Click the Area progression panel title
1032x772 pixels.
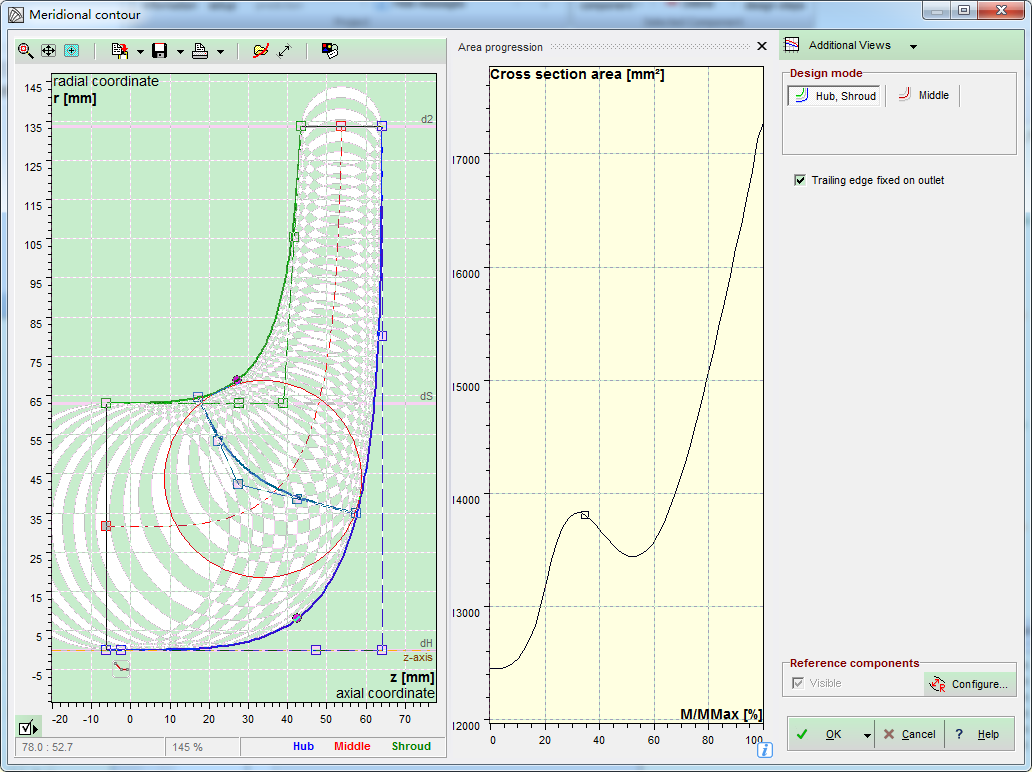pyautogui.click(x=500, y=47)
